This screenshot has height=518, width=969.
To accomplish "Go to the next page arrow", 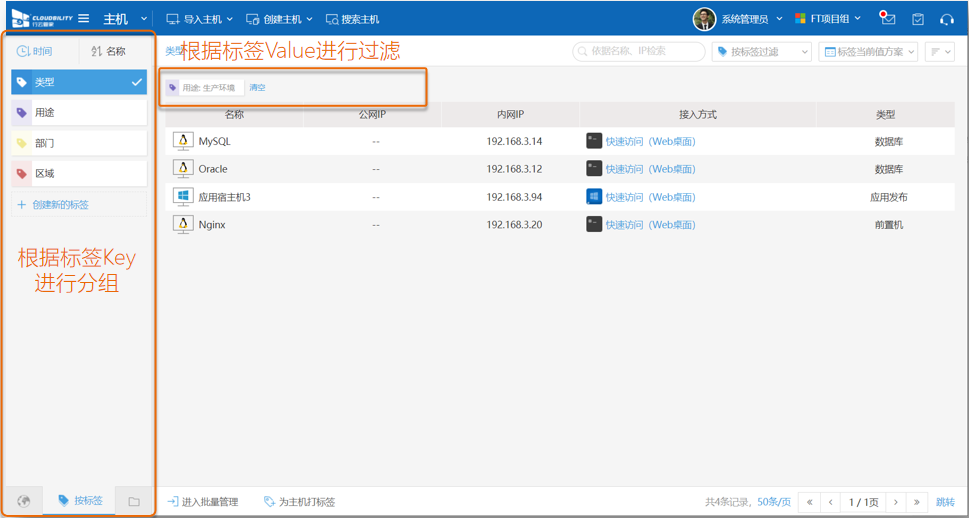I will [896, 502].
